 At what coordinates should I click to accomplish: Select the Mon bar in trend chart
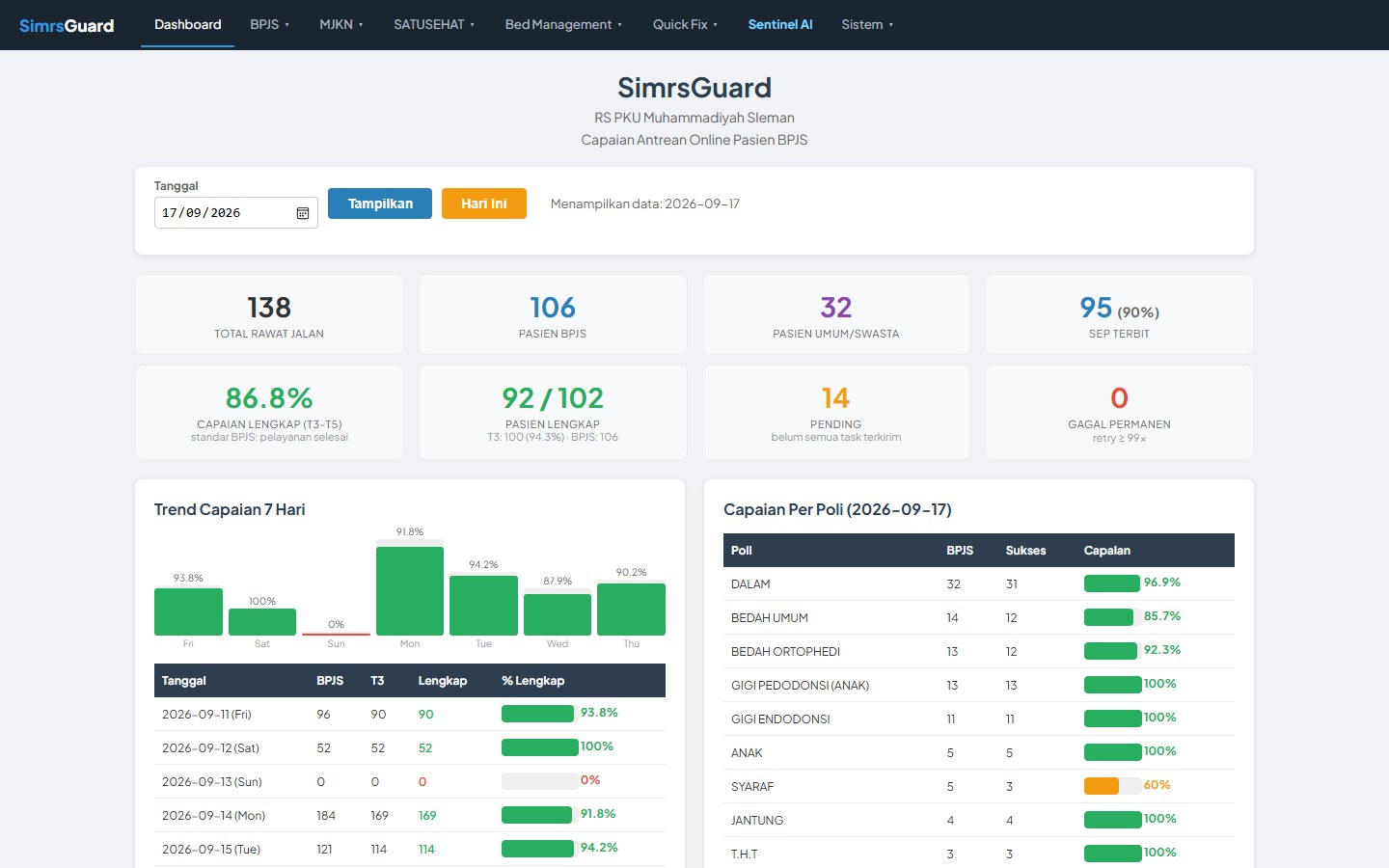(x=410, y=591)
